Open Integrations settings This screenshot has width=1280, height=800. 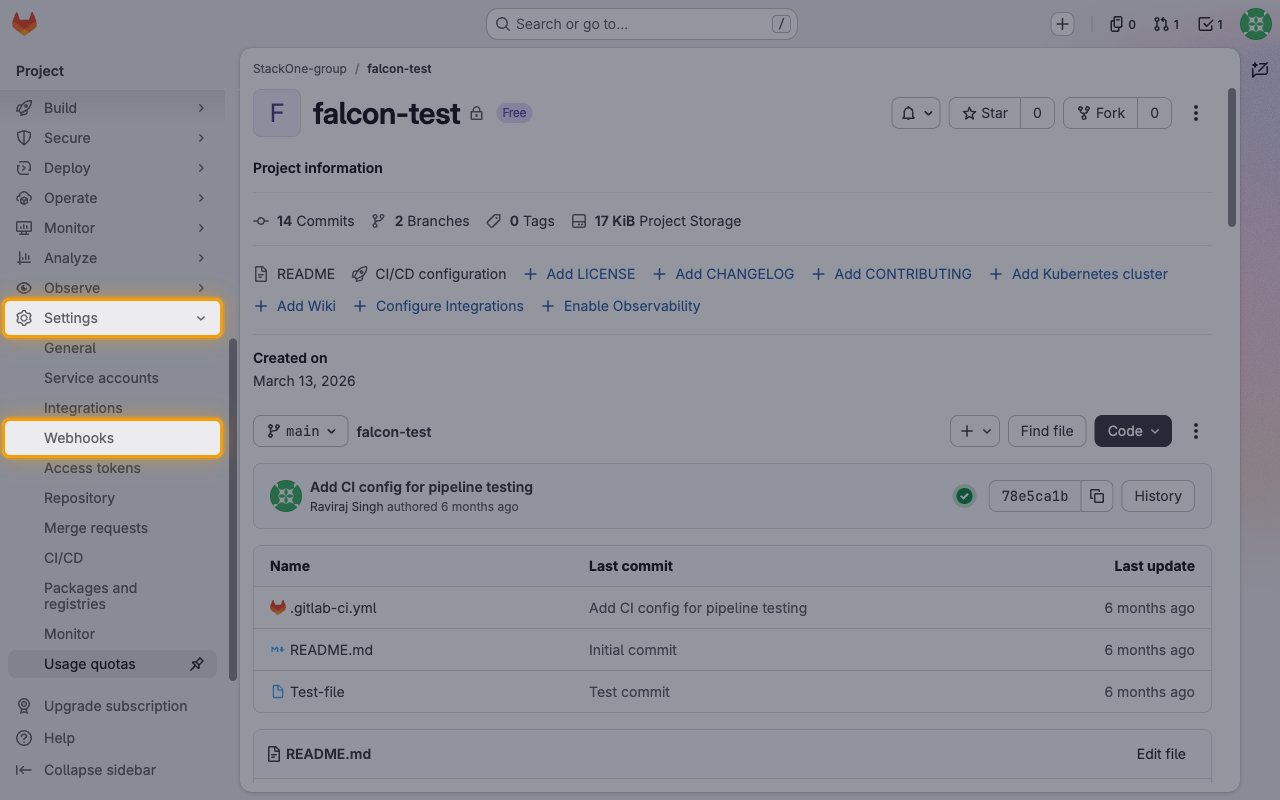pyautogui.click(x=112, y=408)
